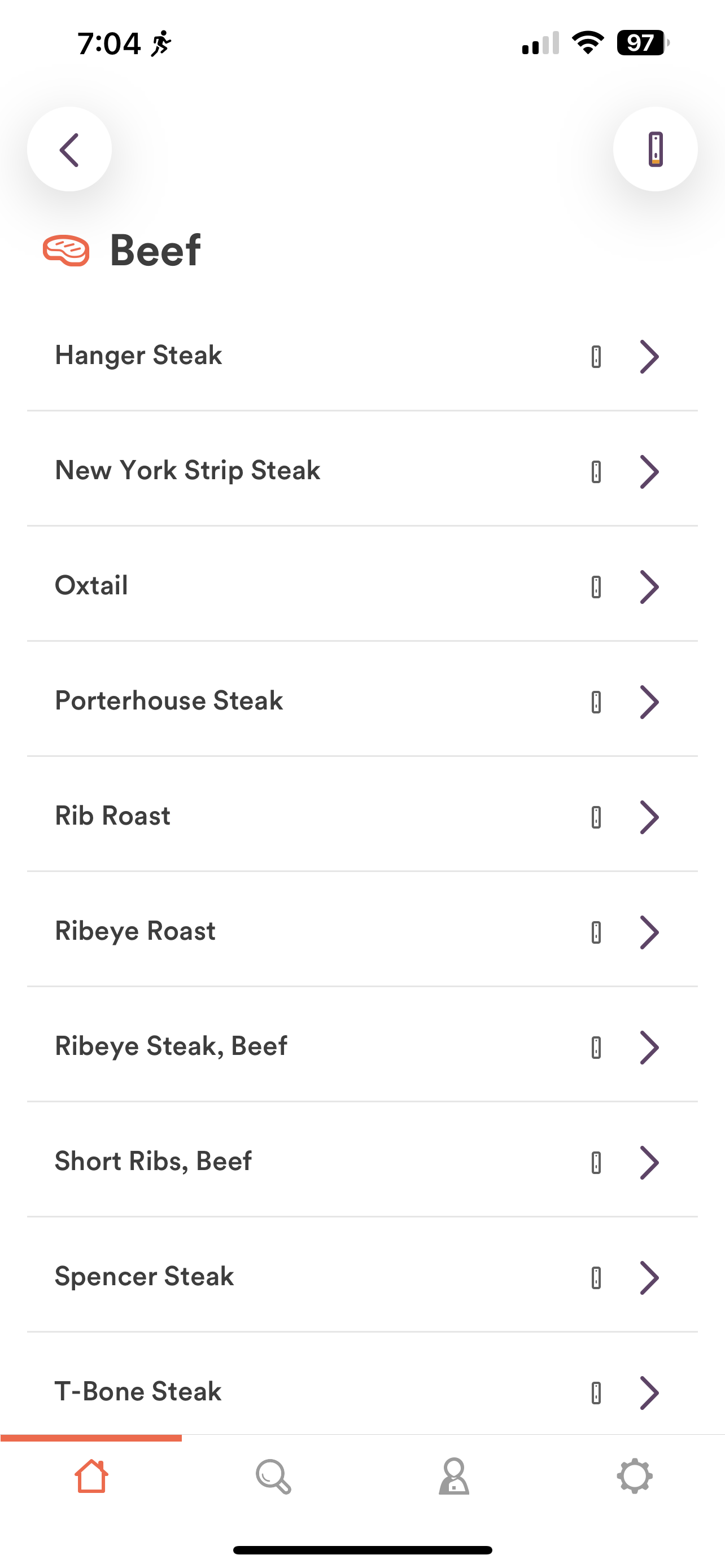The image size is (725, 1568).
Task: Expand Porterhouse Steak using its chevron
Action: 649,702
